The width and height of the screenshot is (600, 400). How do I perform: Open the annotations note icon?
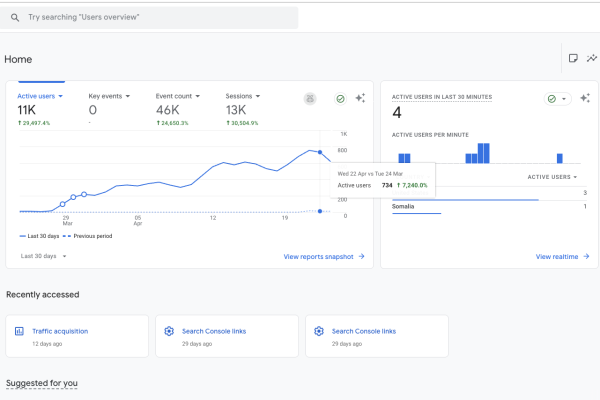click(573, 58)
